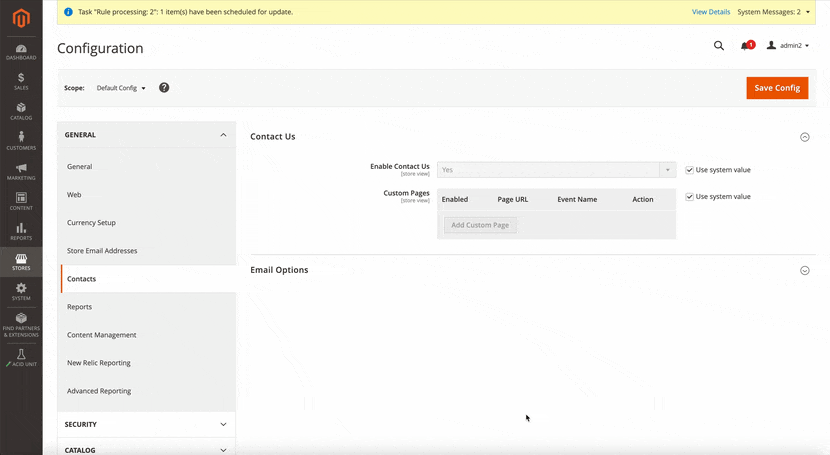Screen dimensions: 830x455
Task: Toggle Use system value for Custom Pages
Action: coord(690,197)
